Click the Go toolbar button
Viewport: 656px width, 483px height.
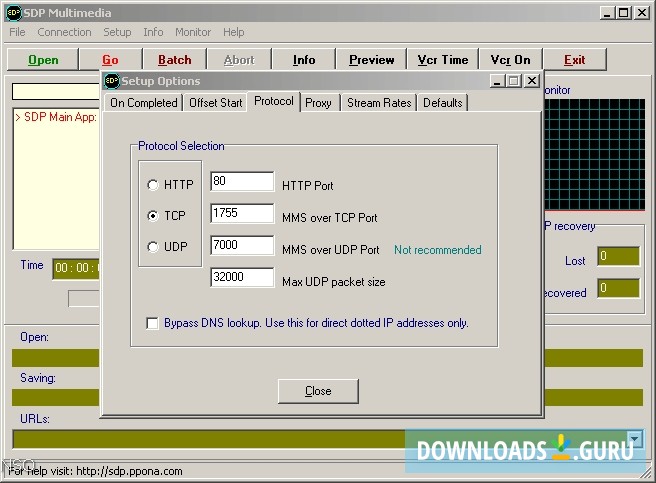click(110, 60)
